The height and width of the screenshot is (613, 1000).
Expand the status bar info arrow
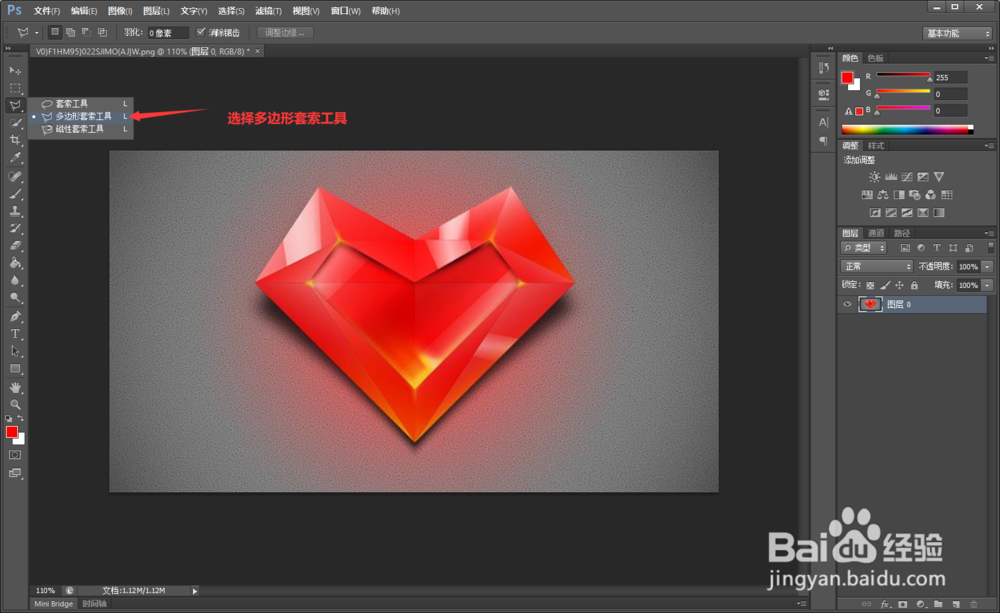click(x=195, y=591)
